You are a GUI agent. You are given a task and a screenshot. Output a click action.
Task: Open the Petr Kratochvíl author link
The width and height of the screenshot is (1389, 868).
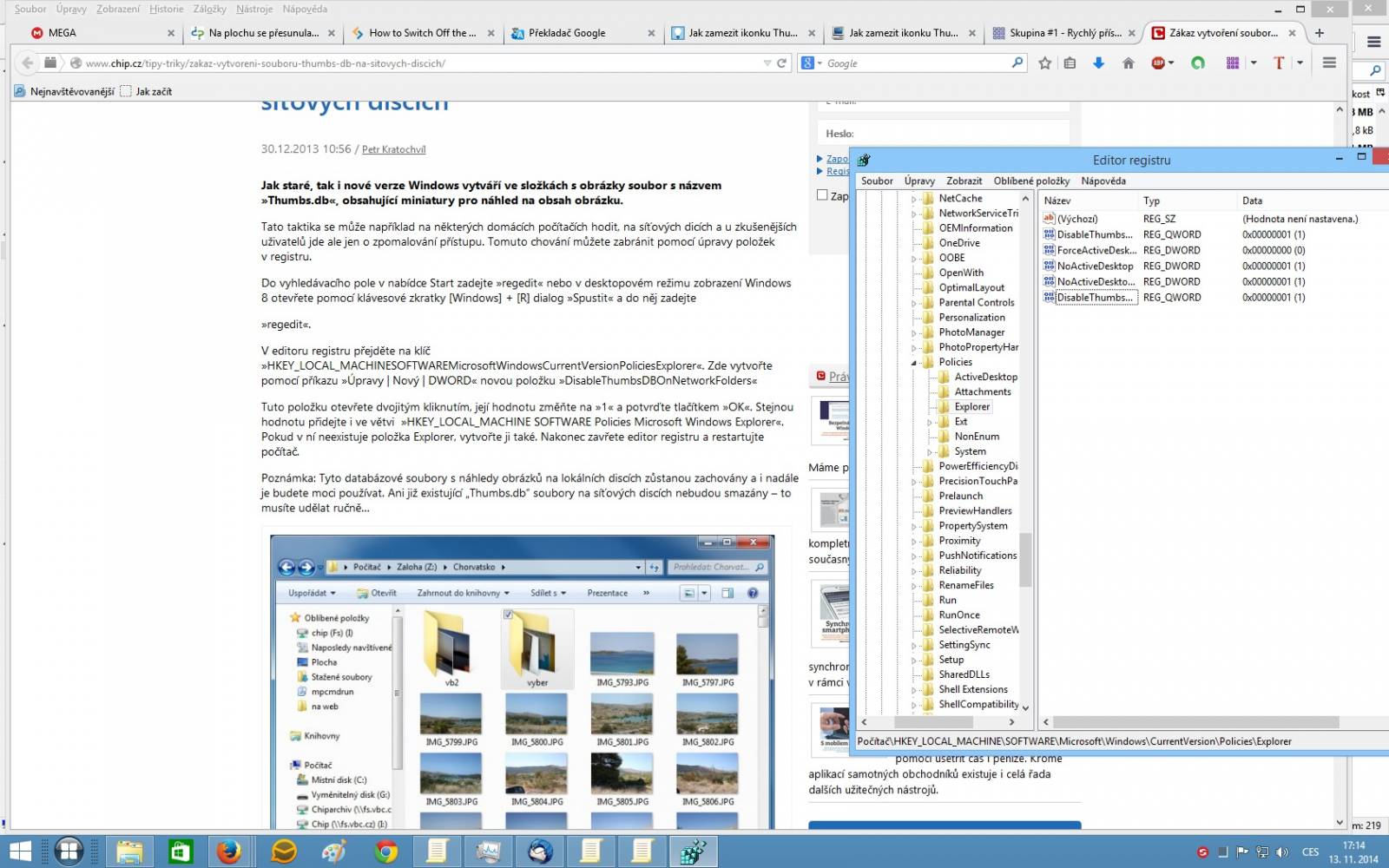coord(393,149)
